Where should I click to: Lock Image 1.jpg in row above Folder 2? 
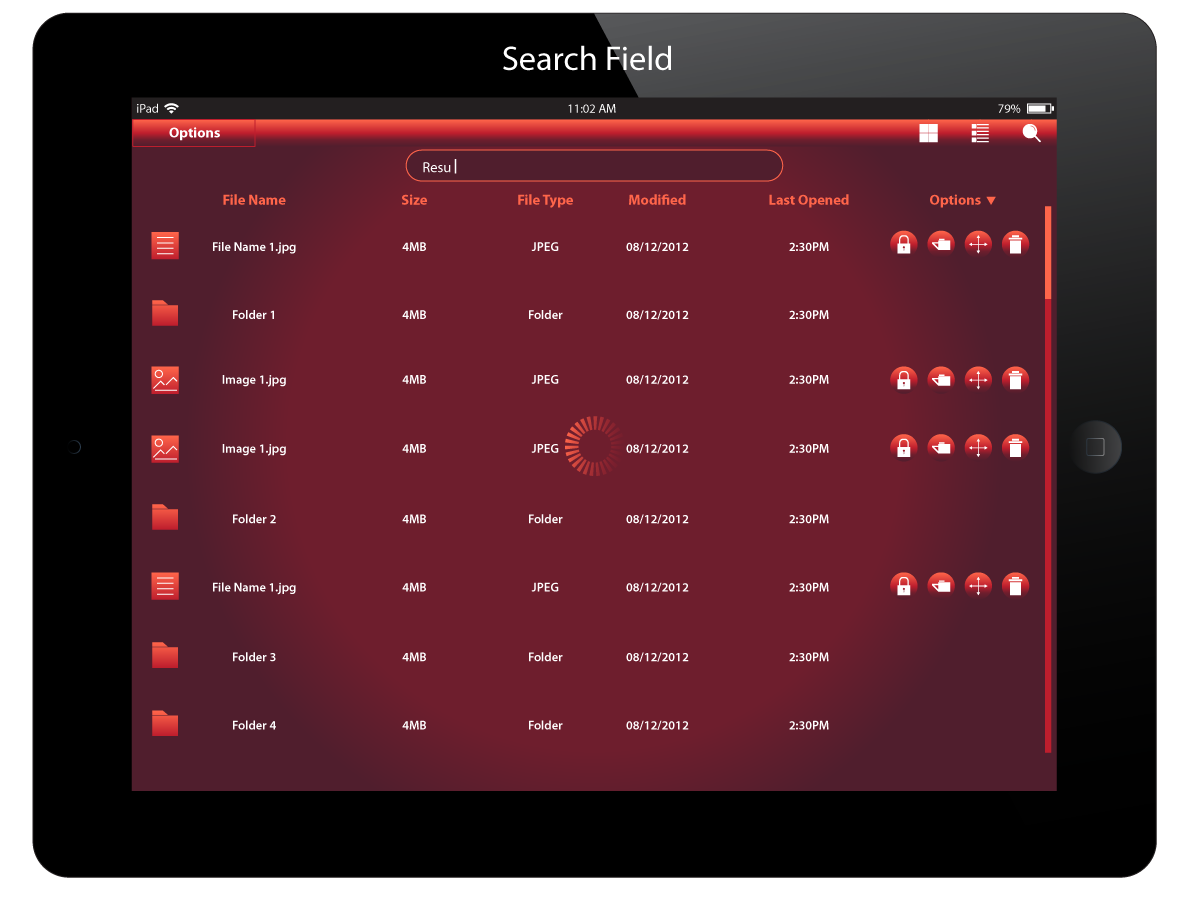click(x=904, y=447)
